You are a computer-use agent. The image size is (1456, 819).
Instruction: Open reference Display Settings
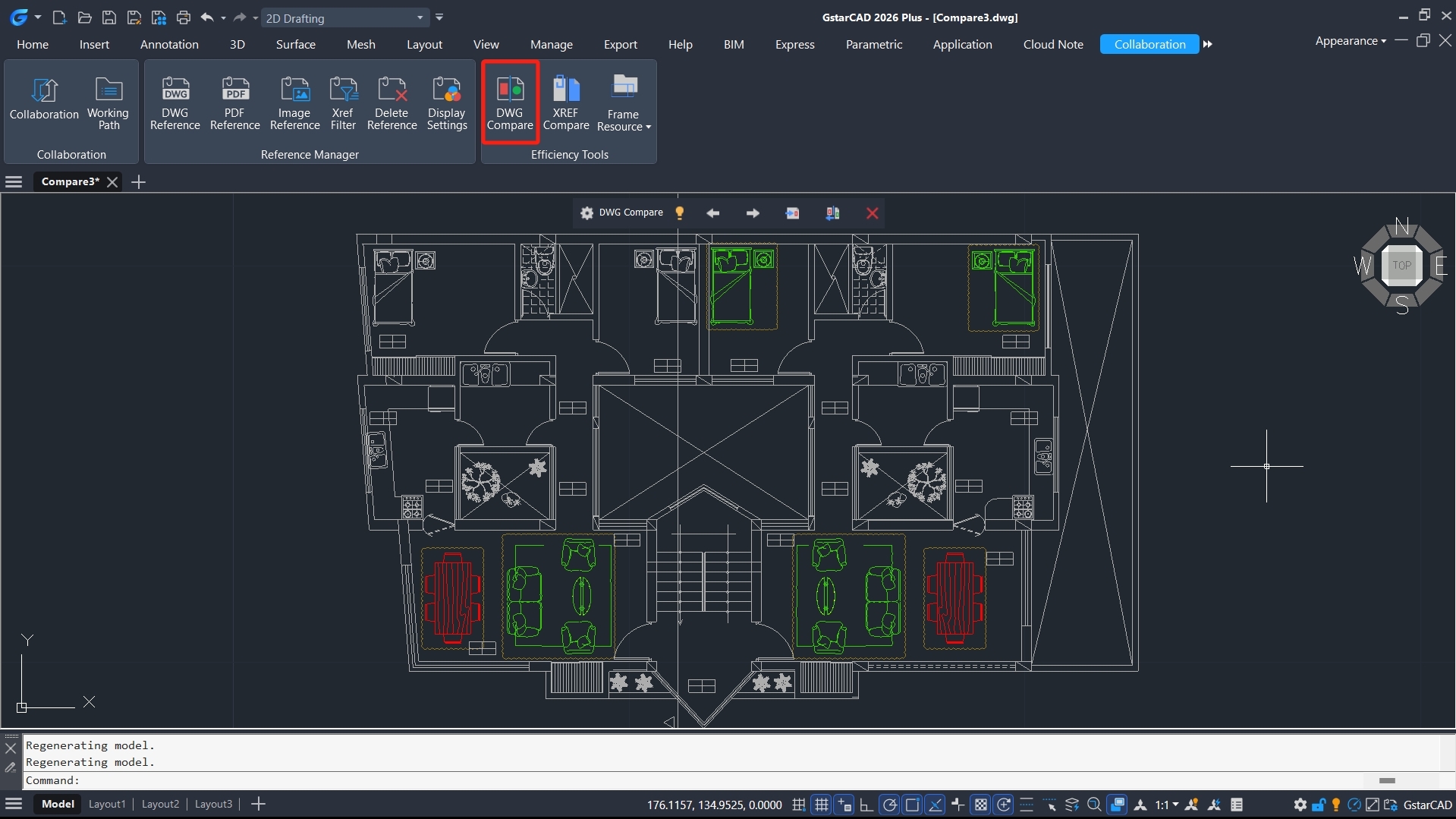pos(446,102)
